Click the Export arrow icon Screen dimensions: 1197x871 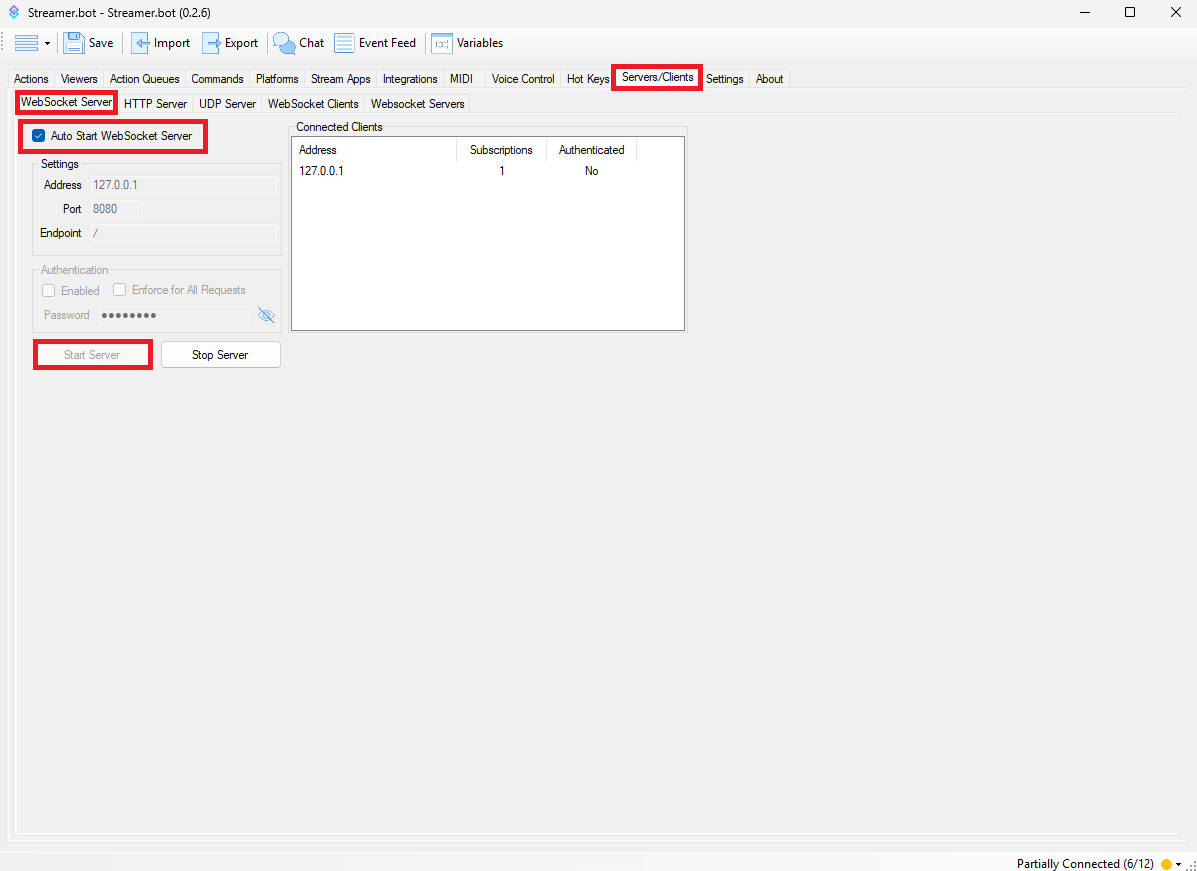[x=212, y=43]
